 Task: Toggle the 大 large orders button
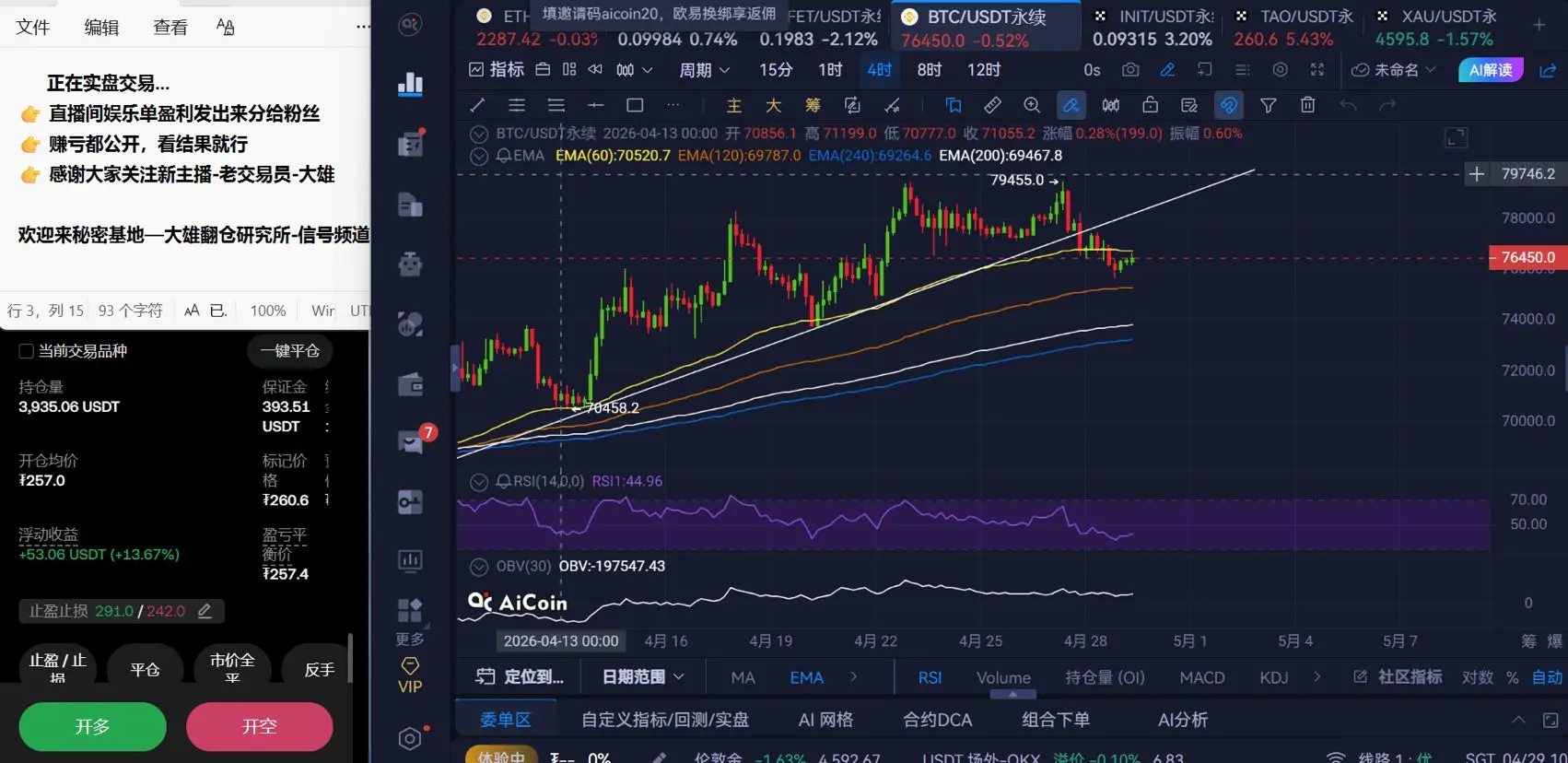(774, 105)
